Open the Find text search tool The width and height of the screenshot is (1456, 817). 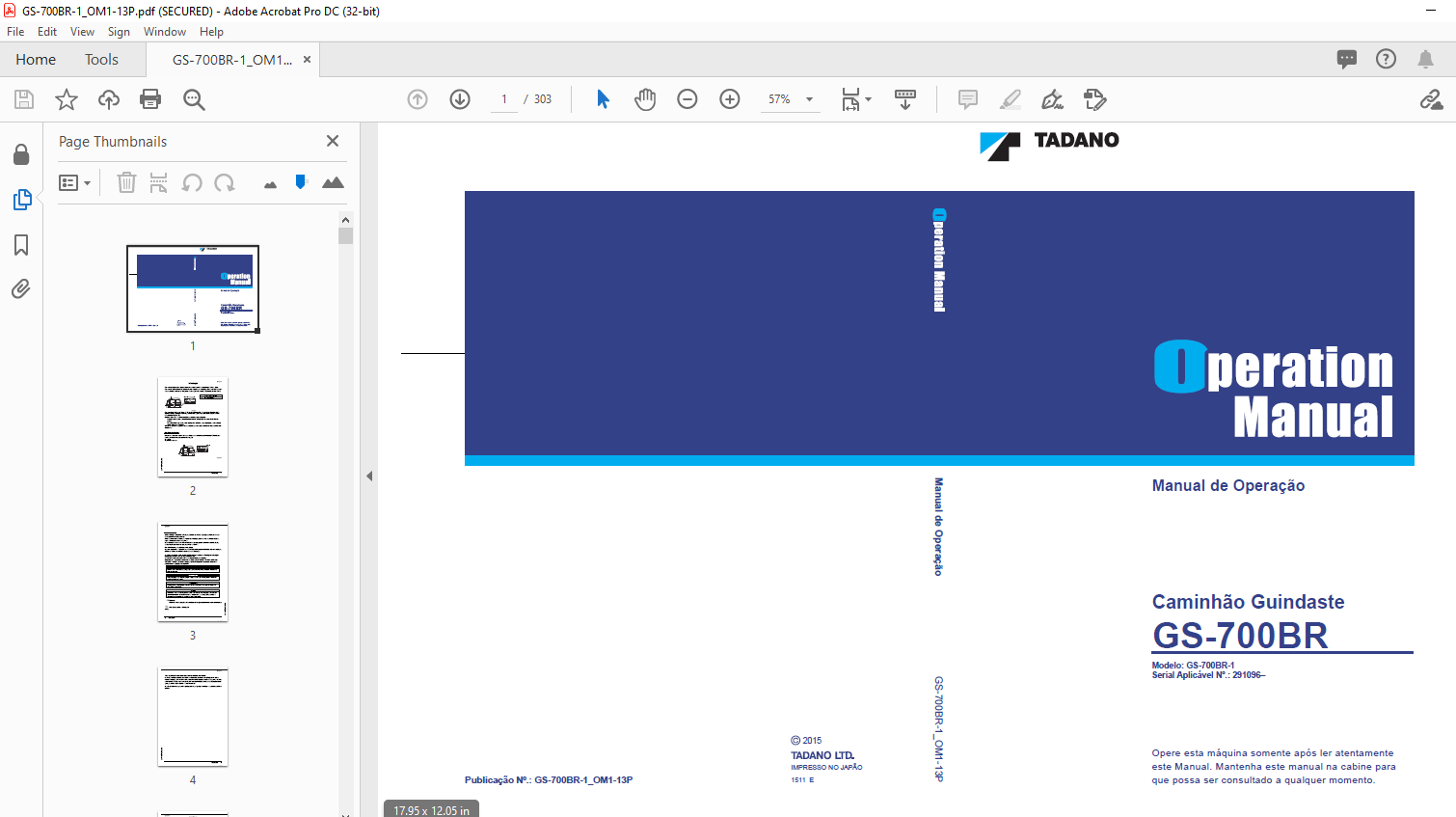tap(194, 99)
